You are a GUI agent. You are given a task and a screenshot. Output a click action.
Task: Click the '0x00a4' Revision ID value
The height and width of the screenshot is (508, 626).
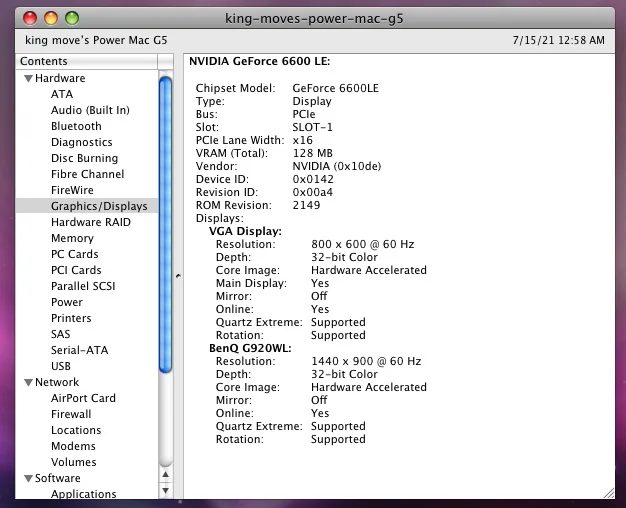pyautogui.click(x=313, y=192)
